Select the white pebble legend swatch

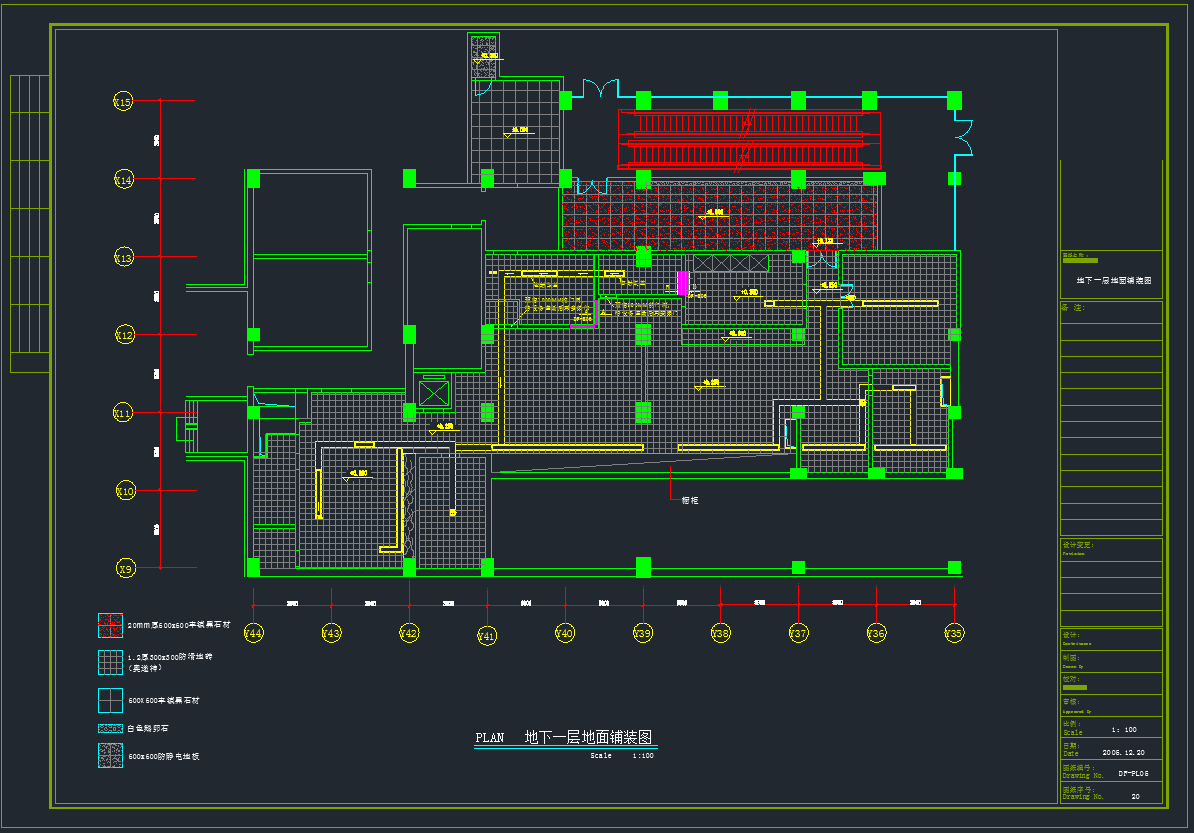click(110, 728)
